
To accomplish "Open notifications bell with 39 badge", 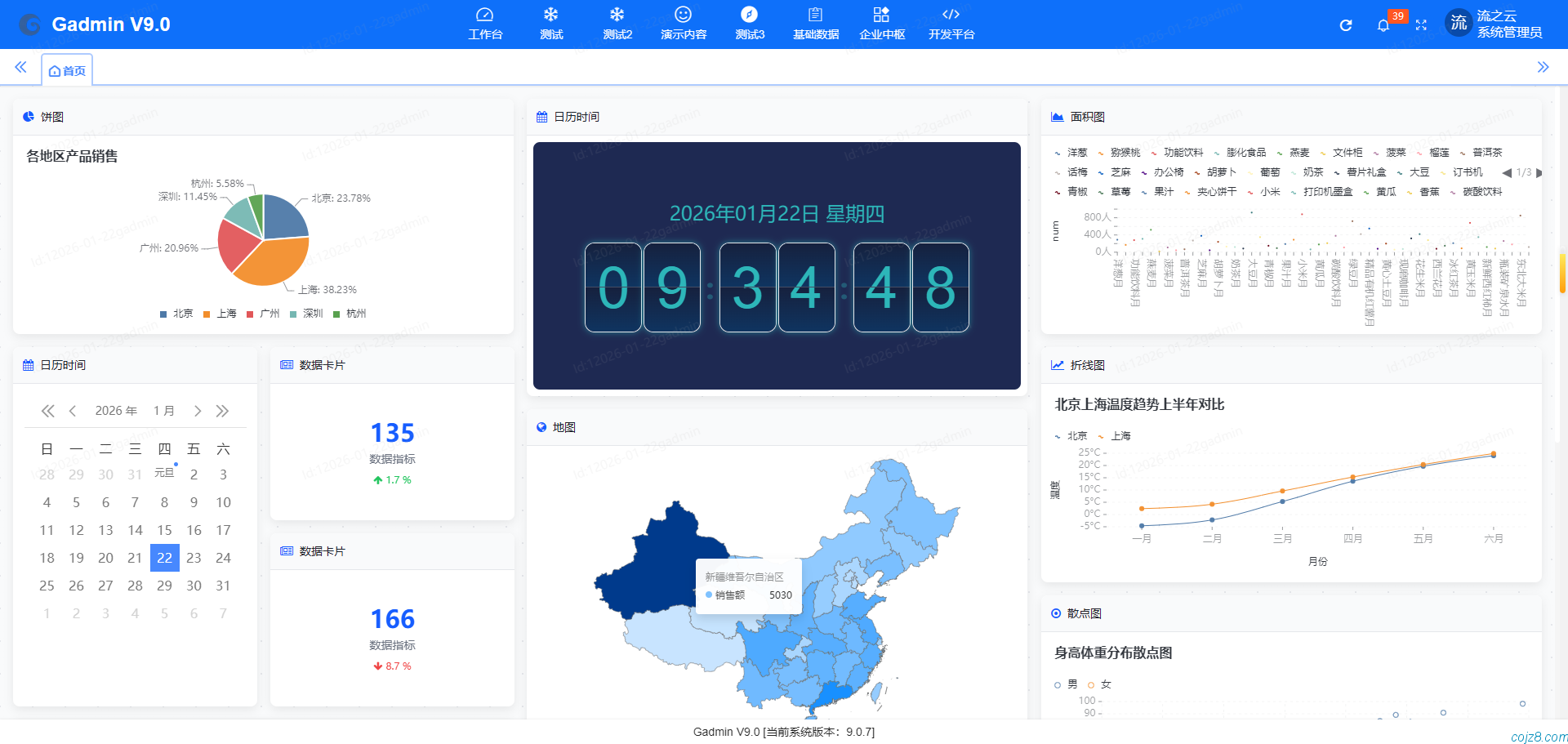I will [x=1383, y=25].
